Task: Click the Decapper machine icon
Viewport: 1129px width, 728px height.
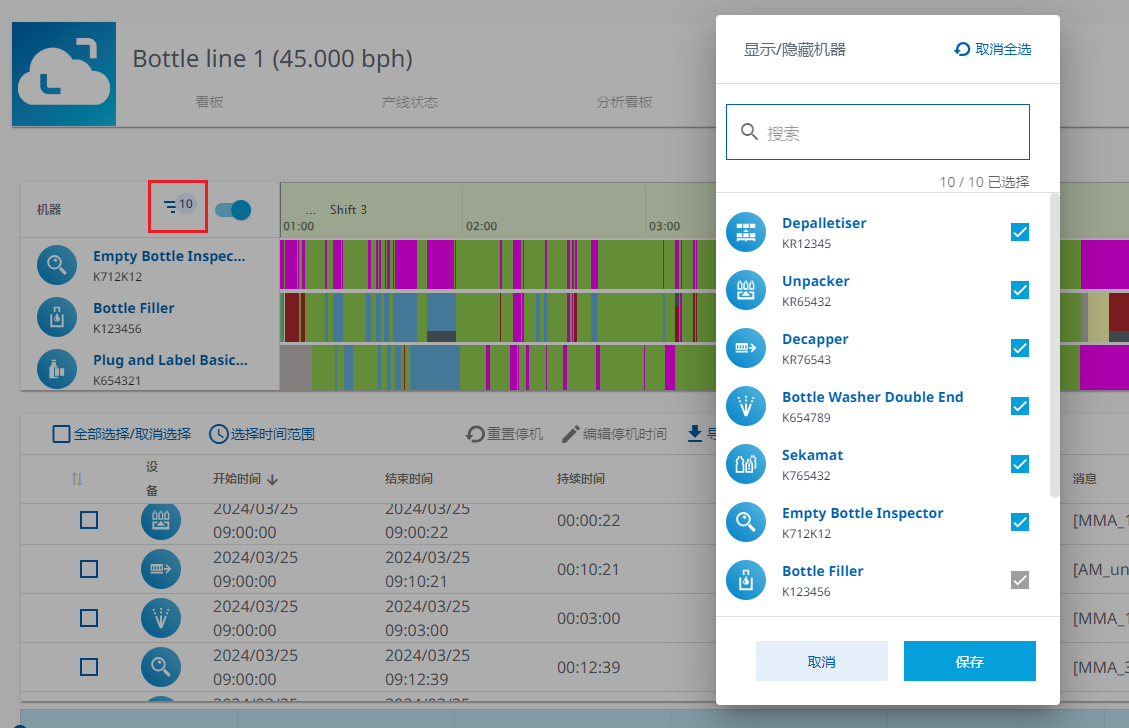Action: 745,349
